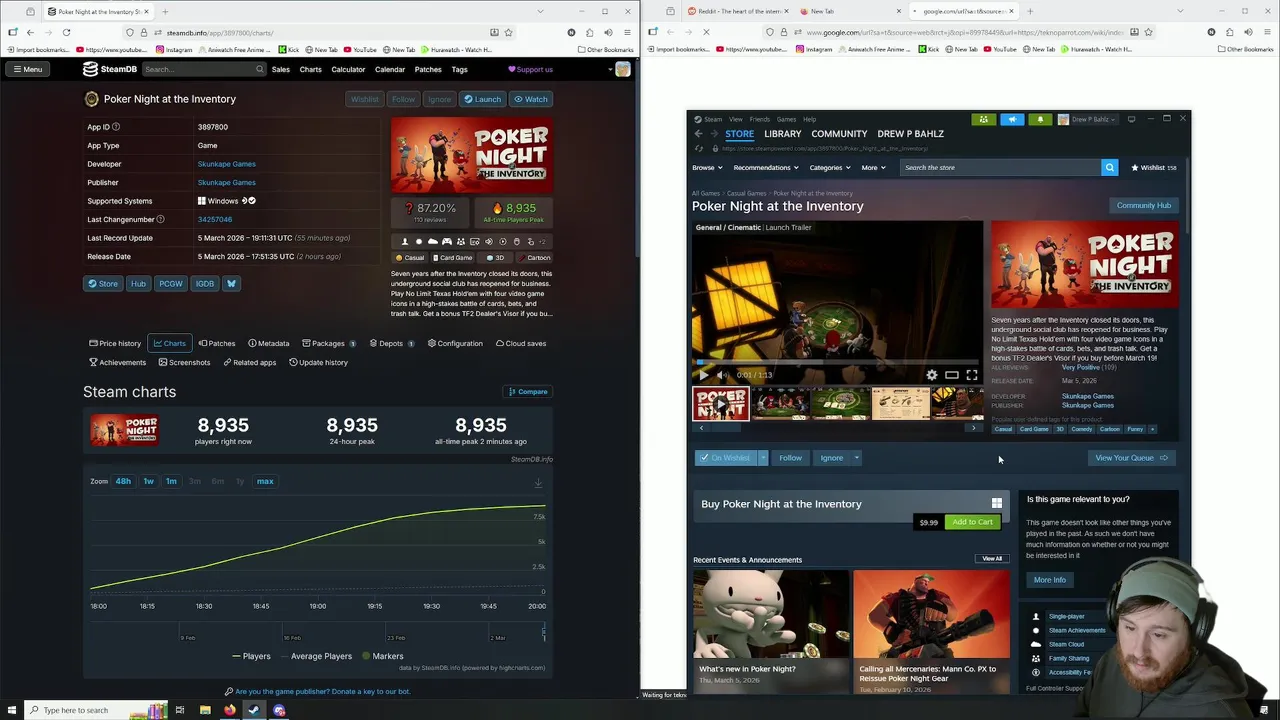Click blue megaphone announcements icon in Steam
This screenshot has width=1280, height=720.
(1012, 119)
